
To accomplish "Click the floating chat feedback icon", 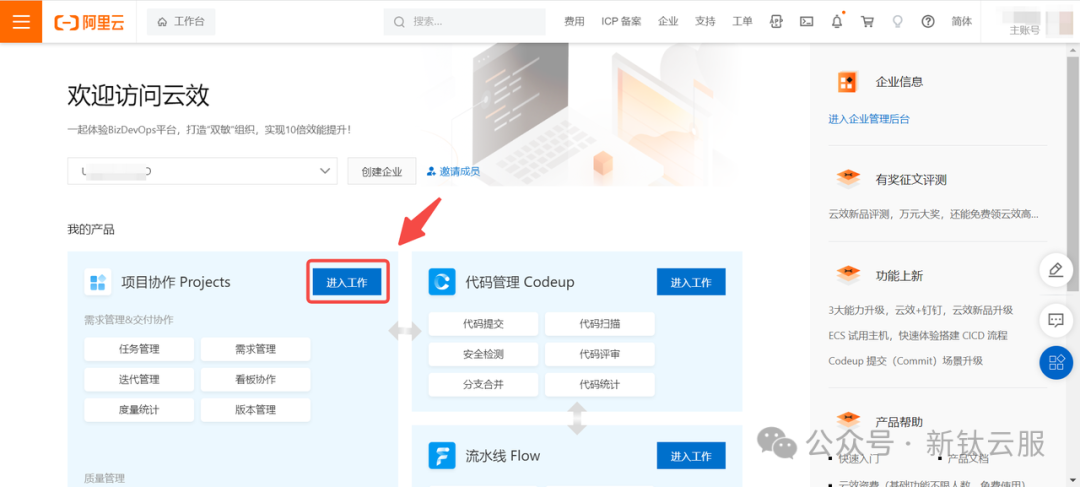I will coord(1055,320).
